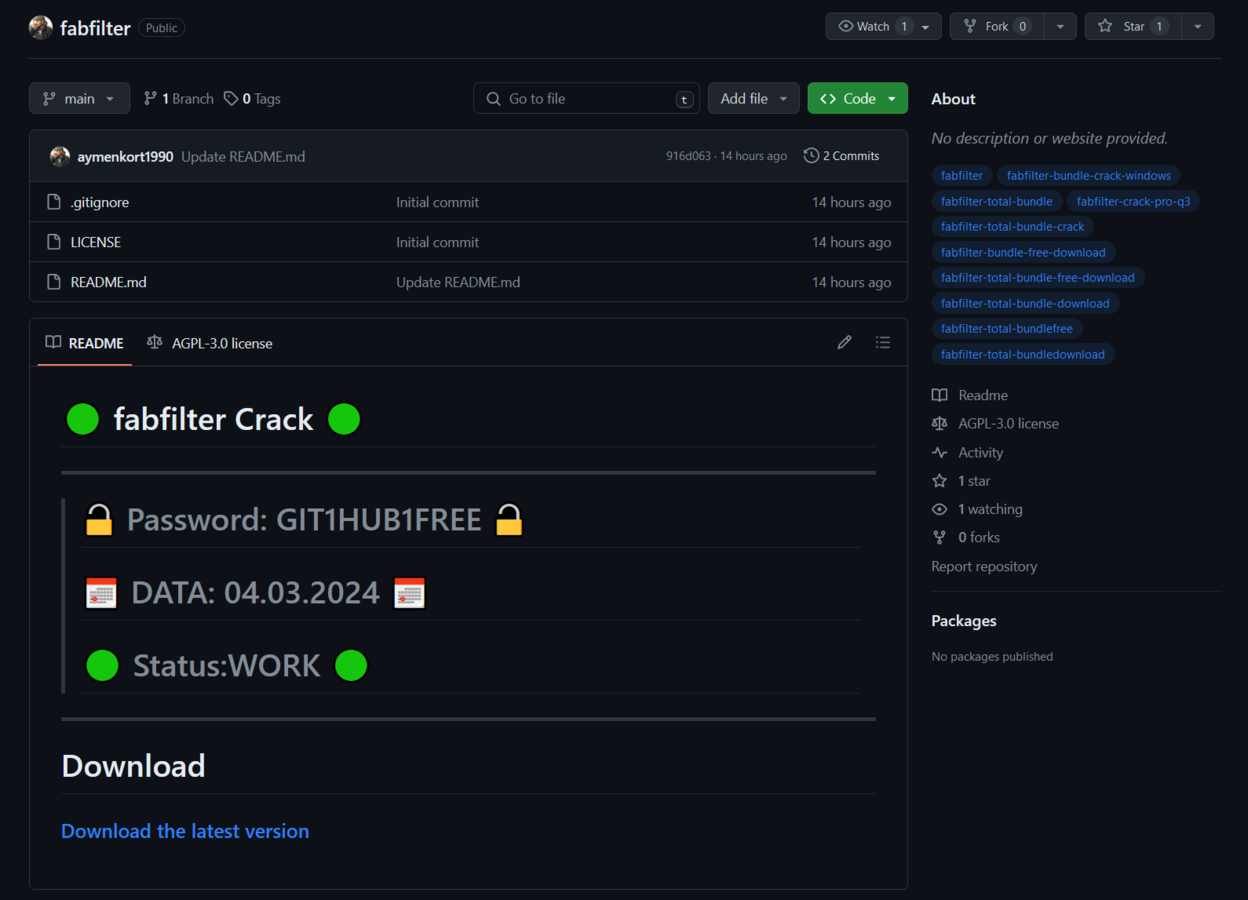Expand the Add file dropdown
The width and height of the screenshot is (1248, 900).
click(753, 98)
